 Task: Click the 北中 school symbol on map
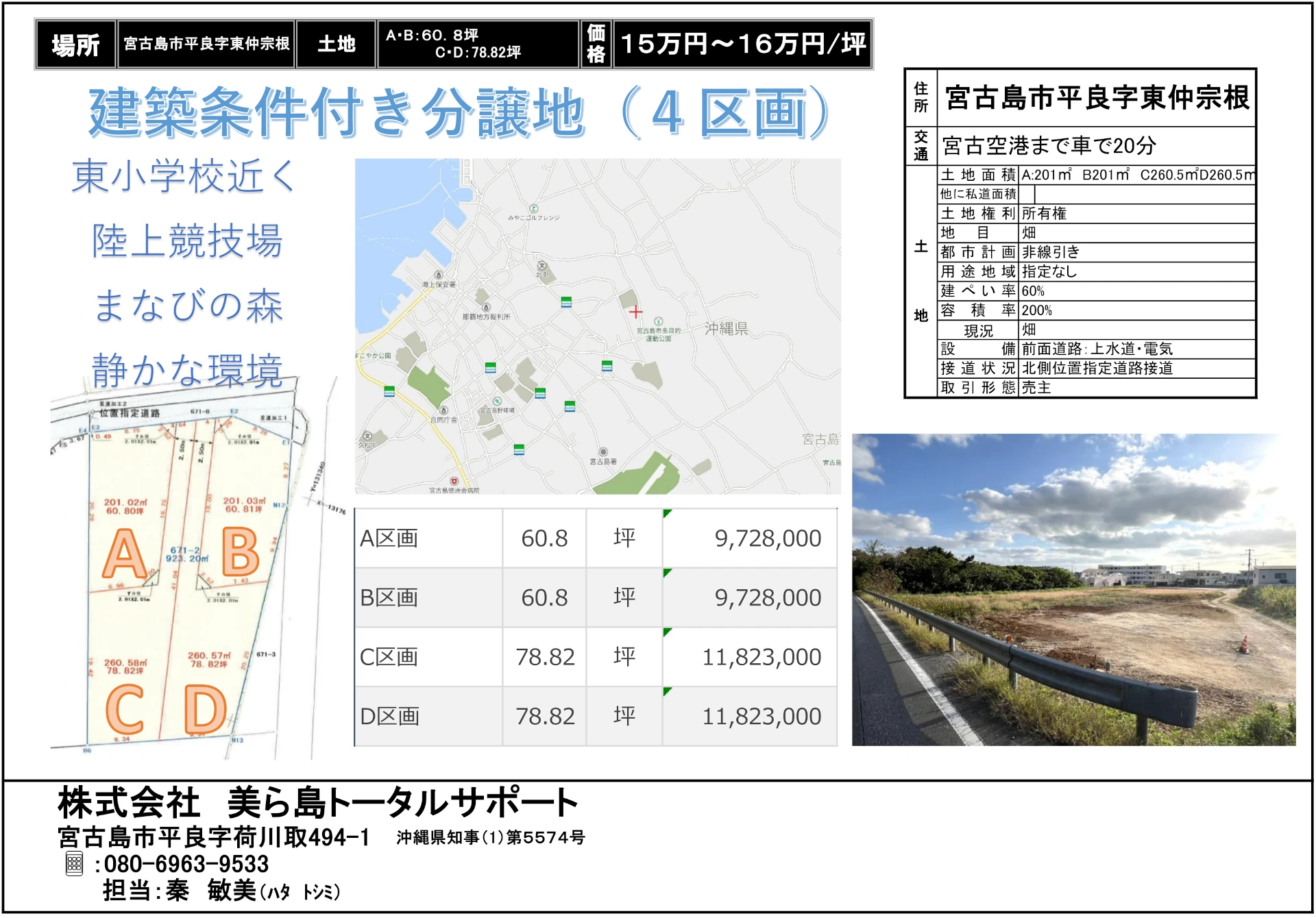point(541,265)
